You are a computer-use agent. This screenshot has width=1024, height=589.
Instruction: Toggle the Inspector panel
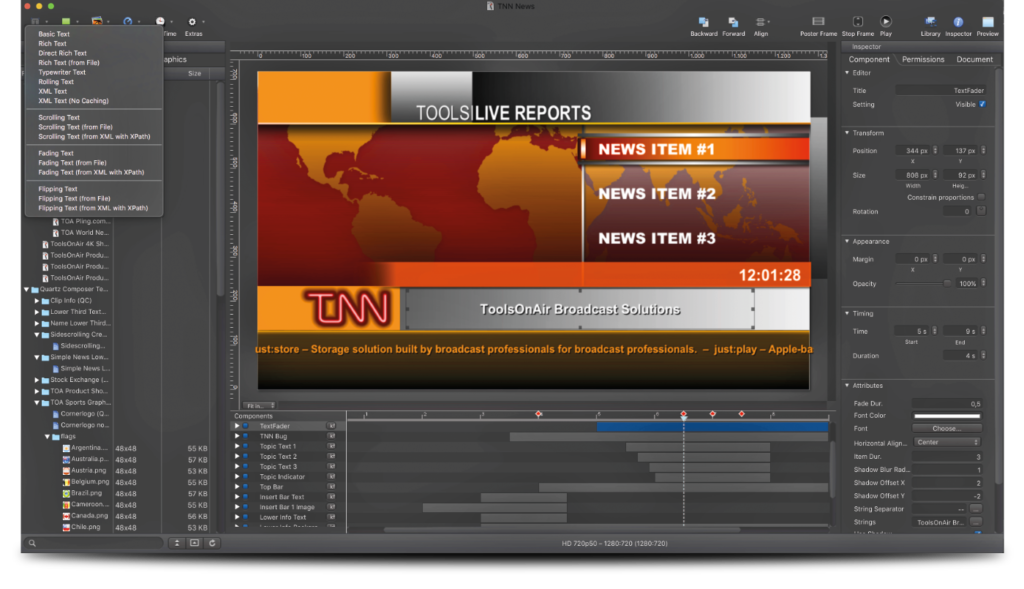point(958,22)
